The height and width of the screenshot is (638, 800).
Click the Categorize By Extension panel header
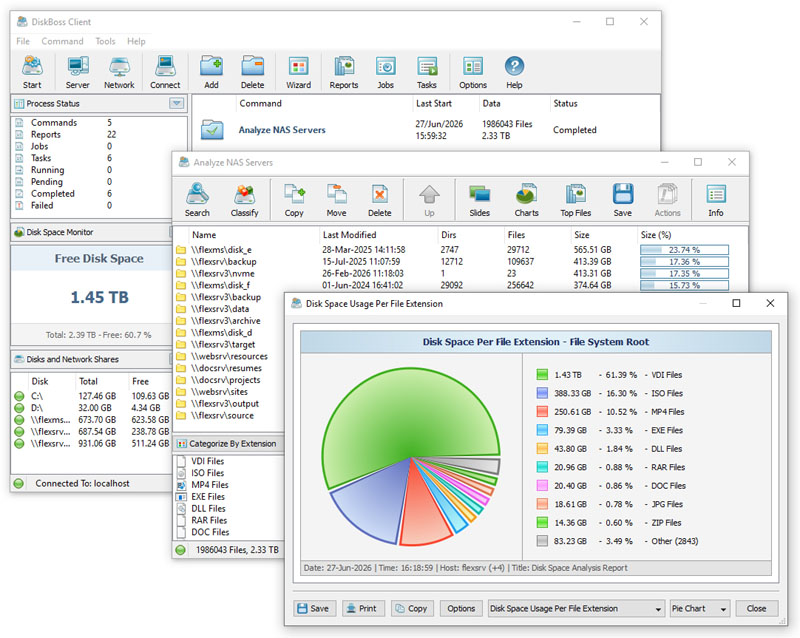coord(229,444)
